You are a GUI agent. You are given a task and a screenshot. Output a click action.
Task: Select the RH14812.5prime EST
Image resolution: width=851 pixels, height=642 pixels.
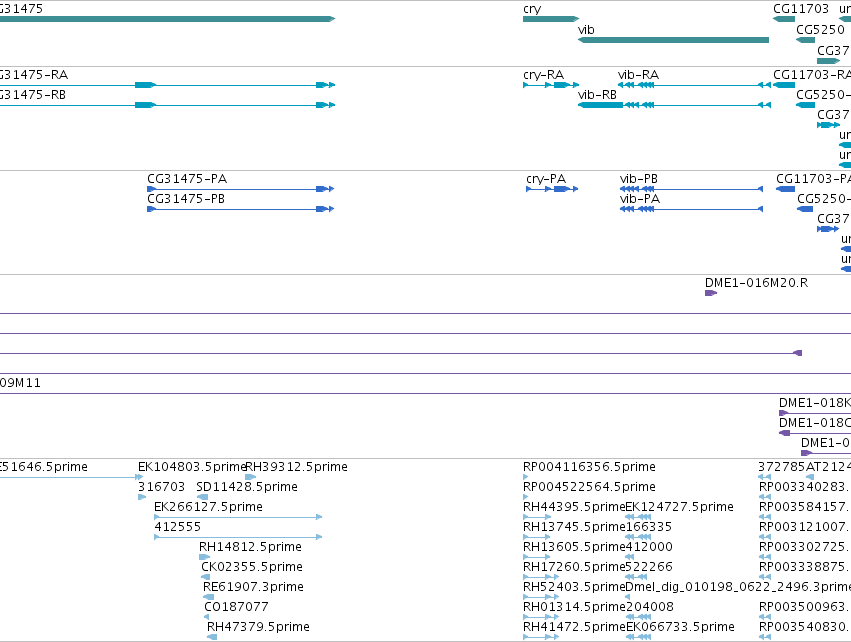click(205, 557)
